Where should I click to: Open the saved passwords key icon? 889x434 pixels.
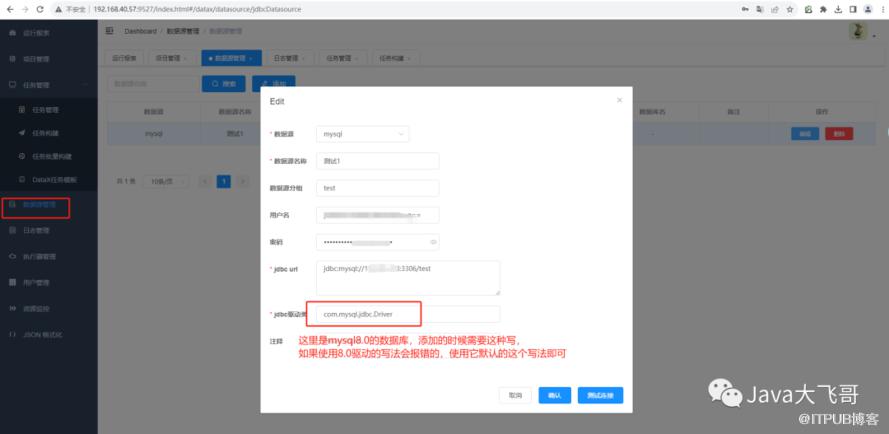(x=746, y=10)
